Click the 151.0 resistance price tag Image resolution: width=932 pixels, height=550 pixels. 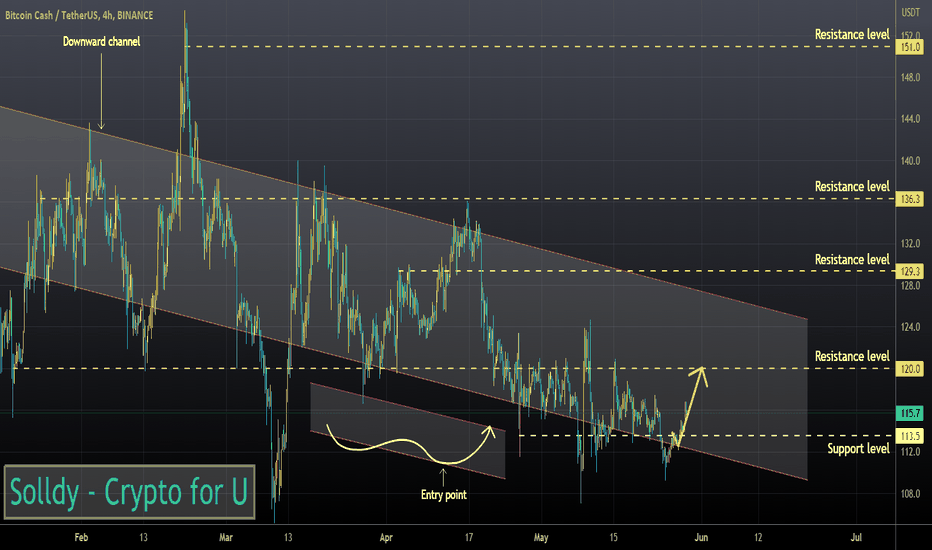tap(909, 47)
